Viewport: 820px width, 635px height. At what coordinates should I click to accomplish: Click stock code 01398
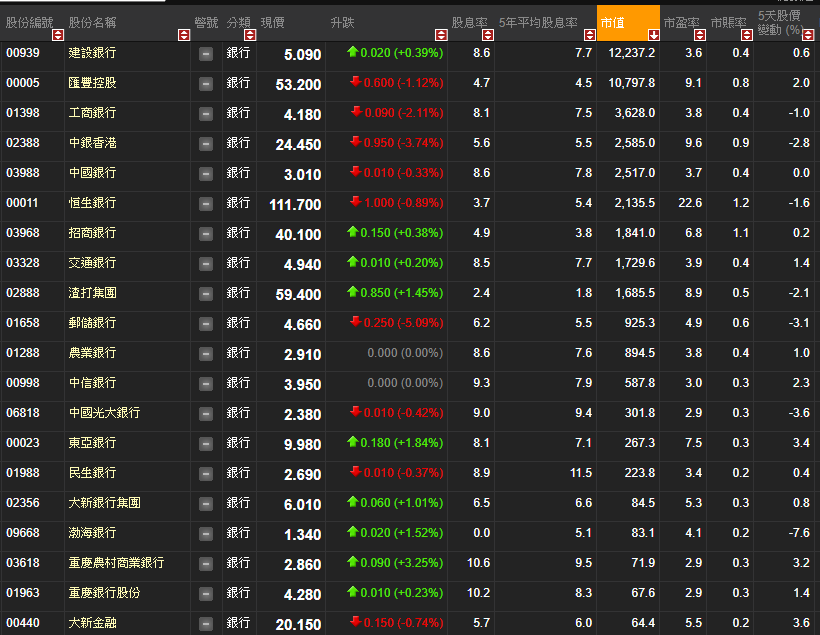point(22,113)
